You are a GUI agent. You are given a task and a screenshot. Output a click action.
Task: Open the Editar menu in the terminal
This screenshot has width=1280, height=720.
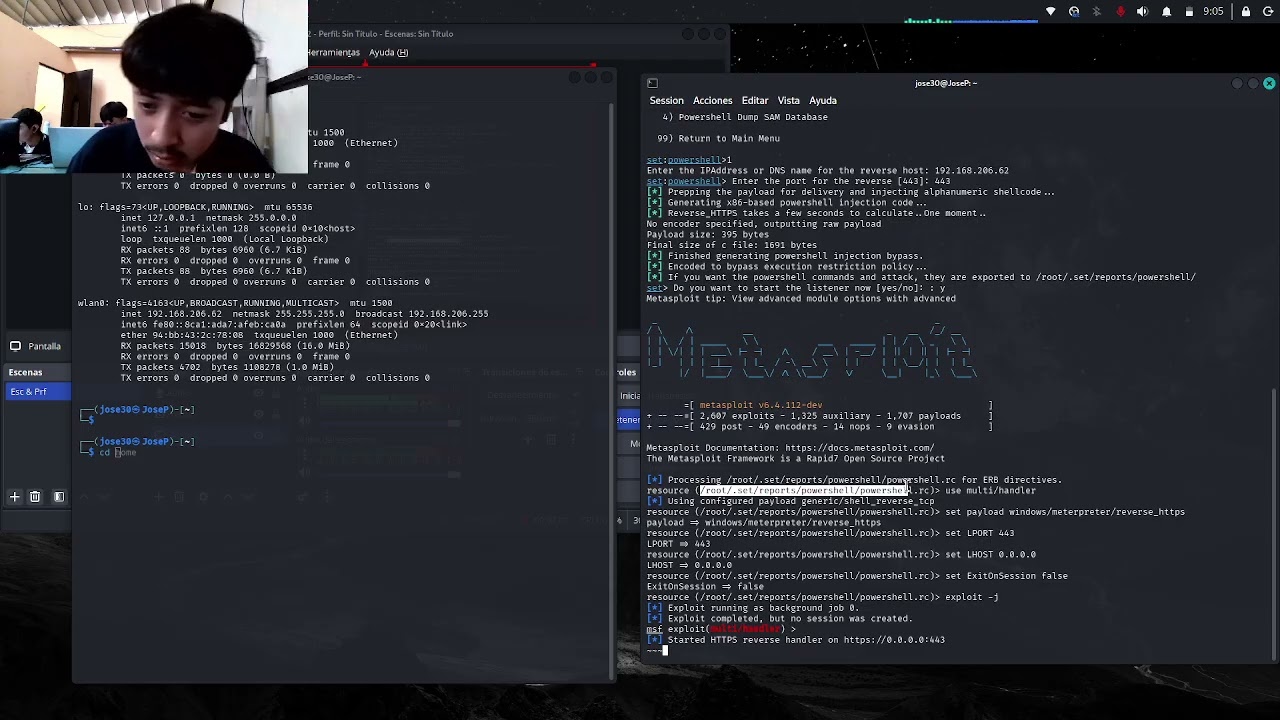coord(754,100)
